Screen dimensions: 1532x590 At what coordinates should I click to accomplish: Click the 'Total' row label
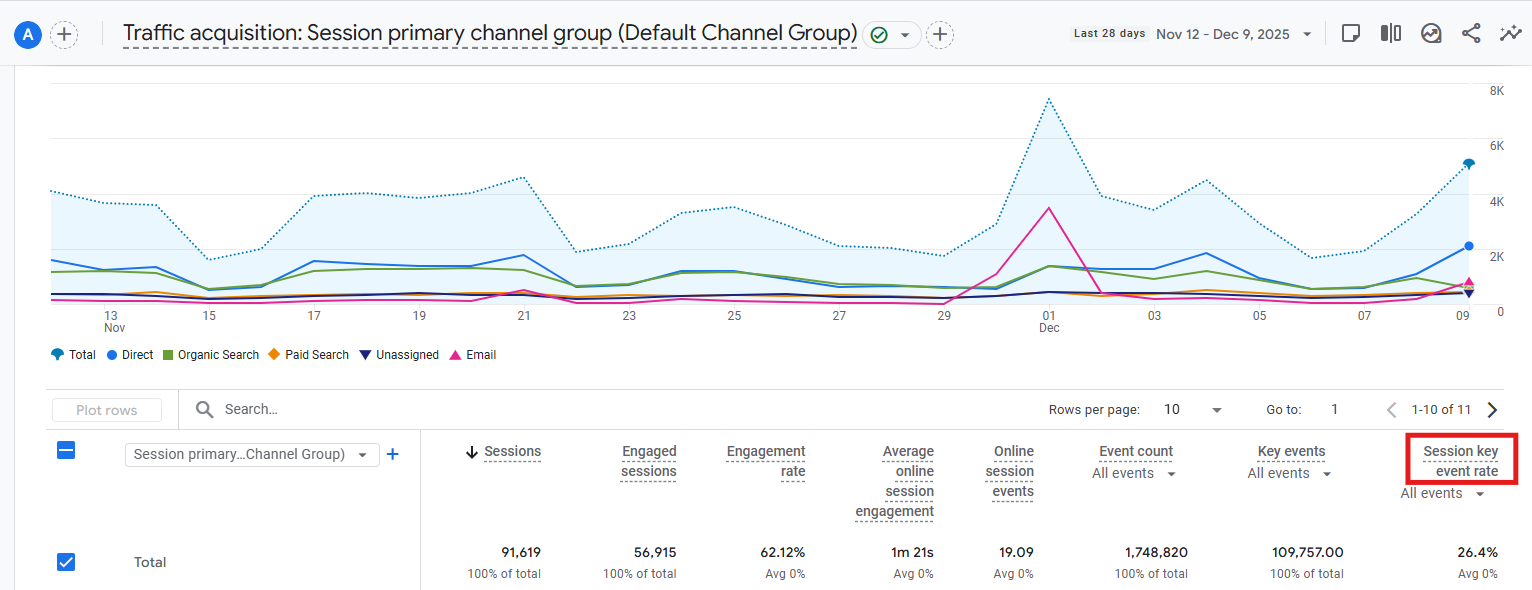tap(150, 562)
